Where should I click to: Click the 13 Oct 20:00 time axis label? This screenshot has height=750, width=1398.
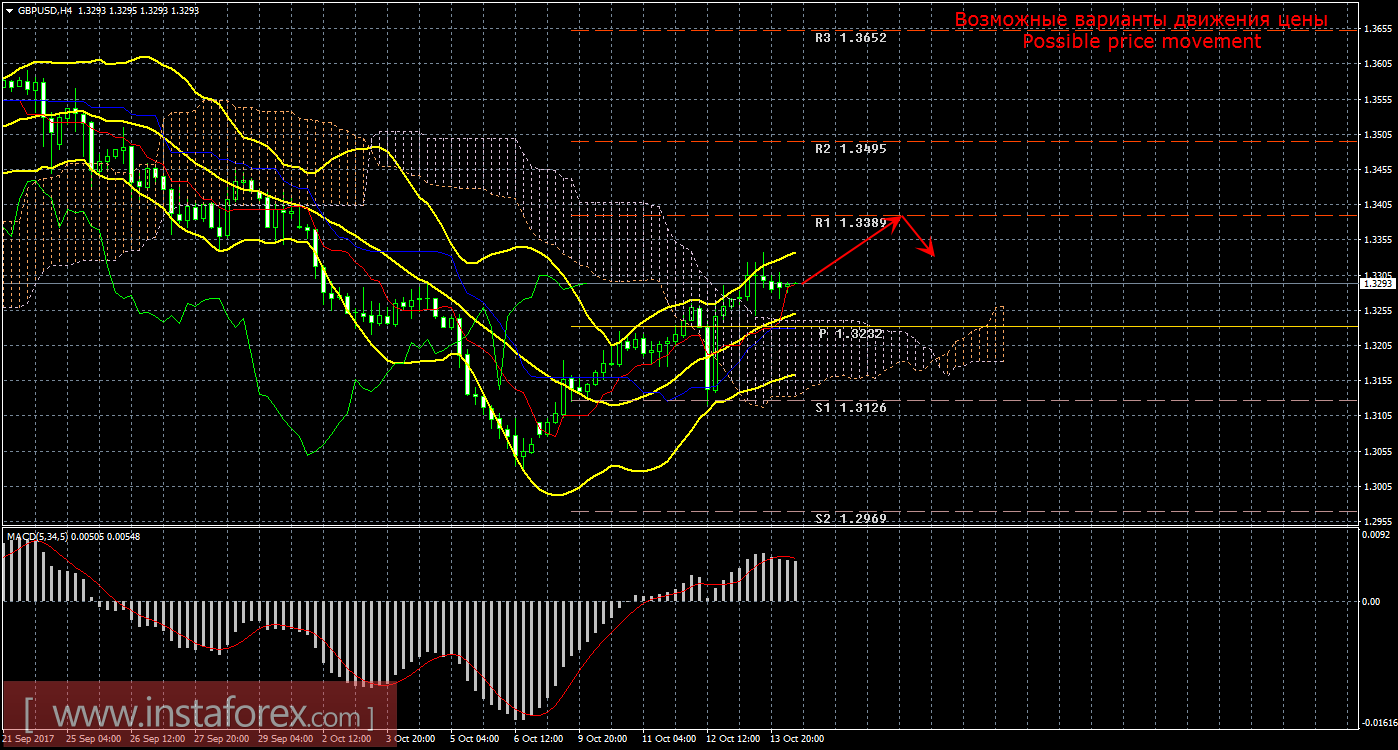(x=798, y=739)
